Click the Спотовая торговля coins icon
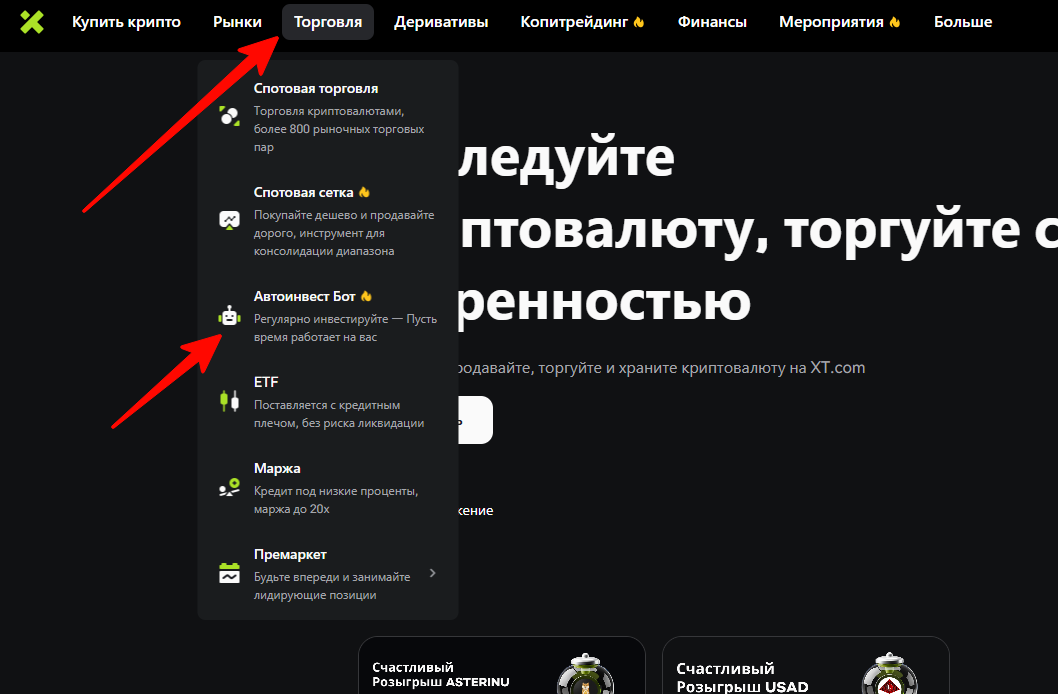 pos(230,116)
